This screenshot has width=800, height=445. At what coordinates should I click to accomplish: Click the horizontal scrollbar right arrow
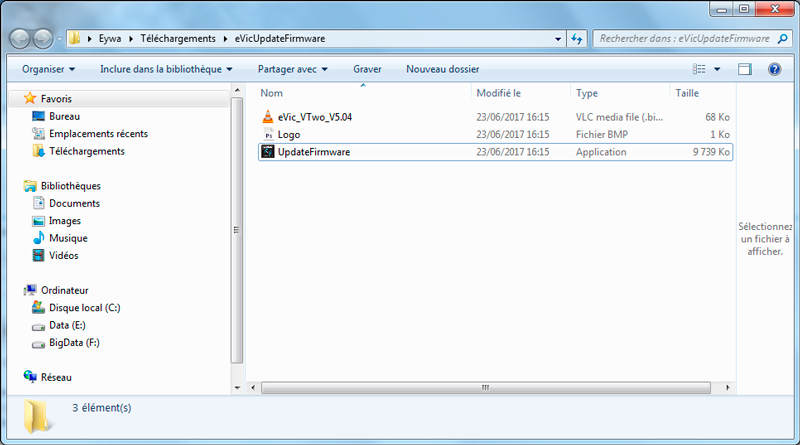[x=728, y=388]
